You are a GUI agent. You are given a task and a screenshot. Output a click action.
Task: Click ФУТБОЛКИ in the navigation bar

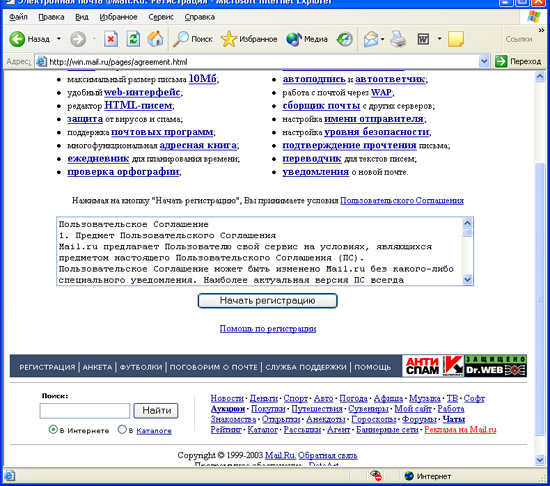click(x=141, y=367)
